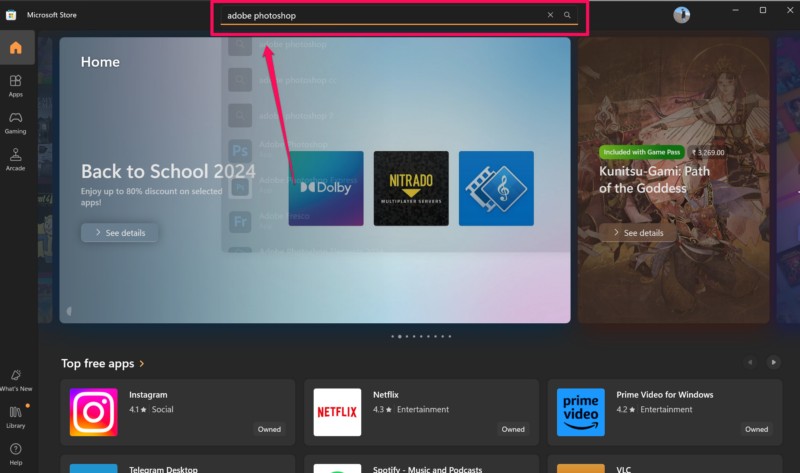Open the Netflix app card
This screenshot has height=473, width=800.
[421, 412]
